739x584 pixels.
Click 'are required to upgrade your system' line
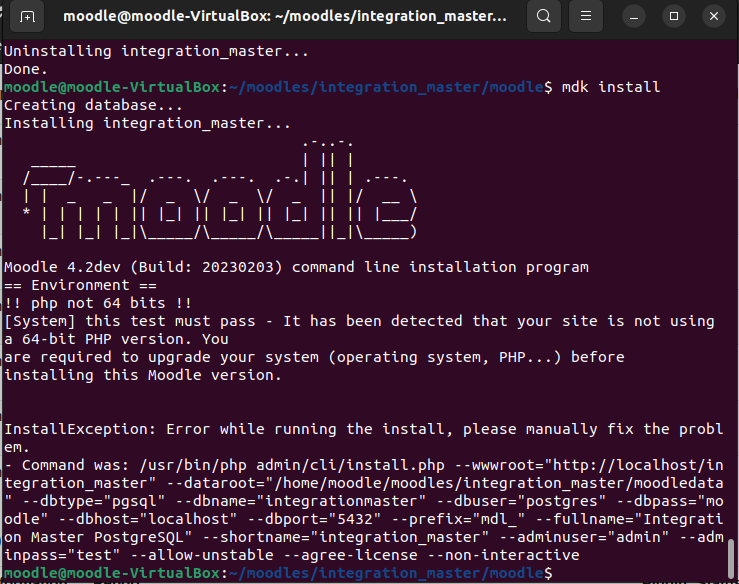click(314, 357)
